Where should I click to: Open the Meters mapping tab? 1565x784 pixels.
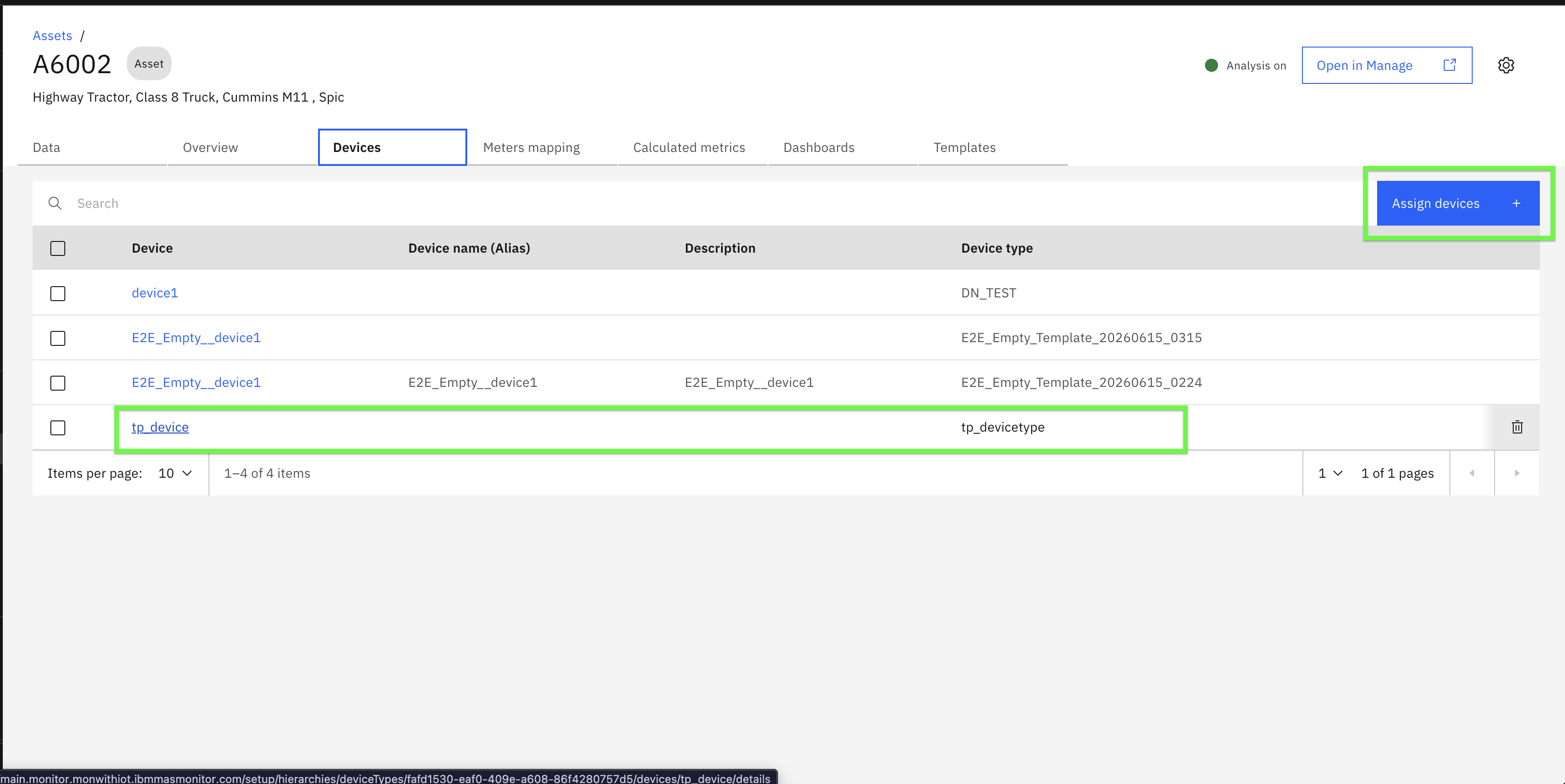point(542,148)
